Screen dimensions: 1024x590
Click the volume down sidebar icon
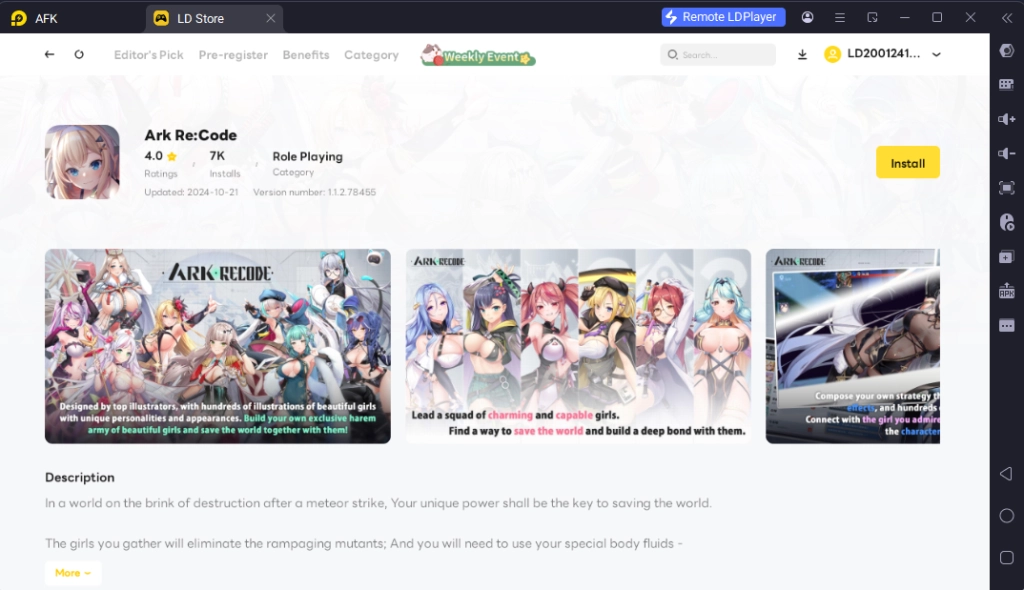1006,154
